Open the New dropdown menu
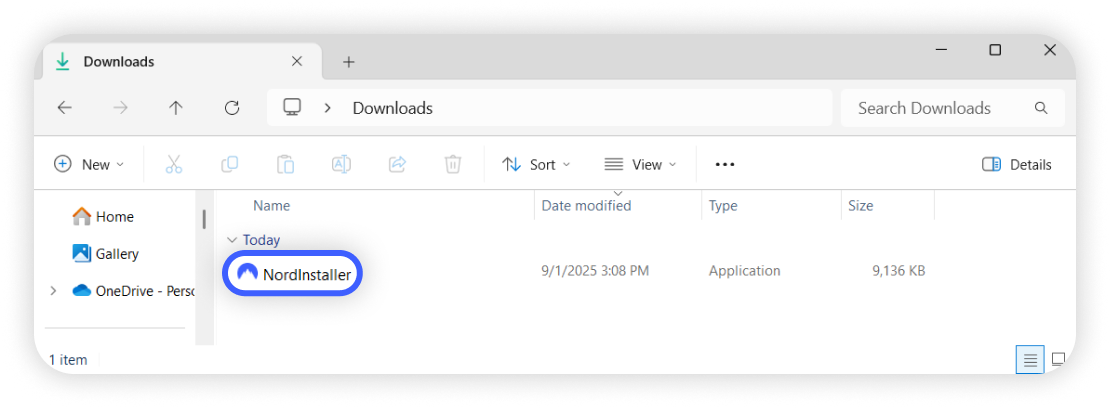1110x408 pixels. [89, 164]
